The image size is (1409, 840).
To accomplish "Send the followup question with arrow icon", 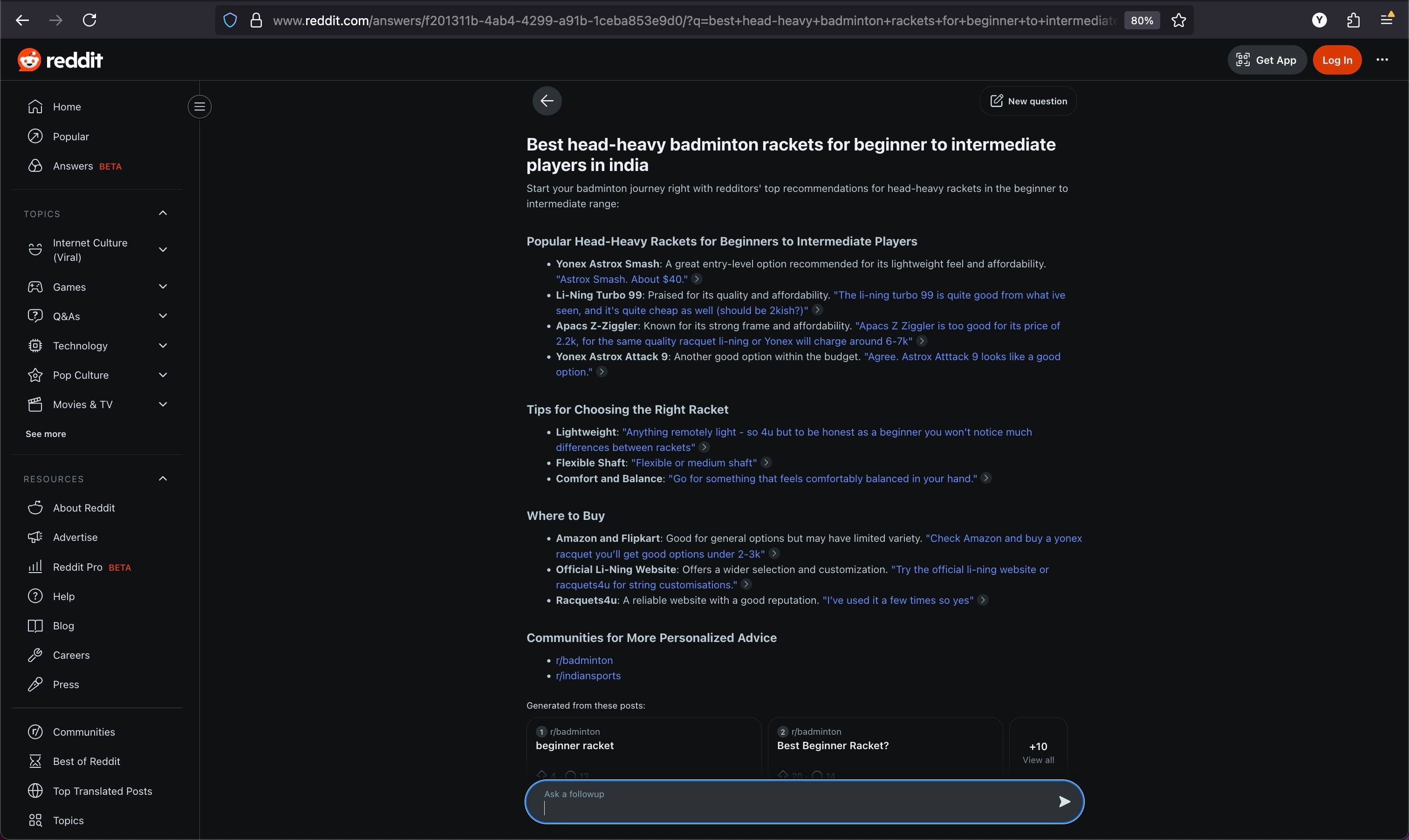I will click(x=1064, y=801).
